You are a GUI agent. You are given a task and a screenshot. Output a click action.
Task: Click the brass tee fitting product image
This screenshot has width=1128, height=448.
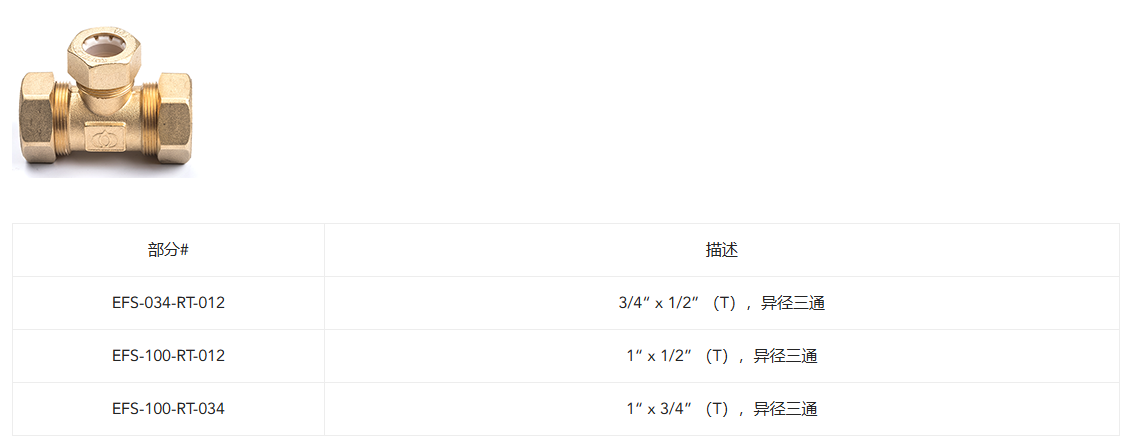pyautogui.click(x=104, y=100)
